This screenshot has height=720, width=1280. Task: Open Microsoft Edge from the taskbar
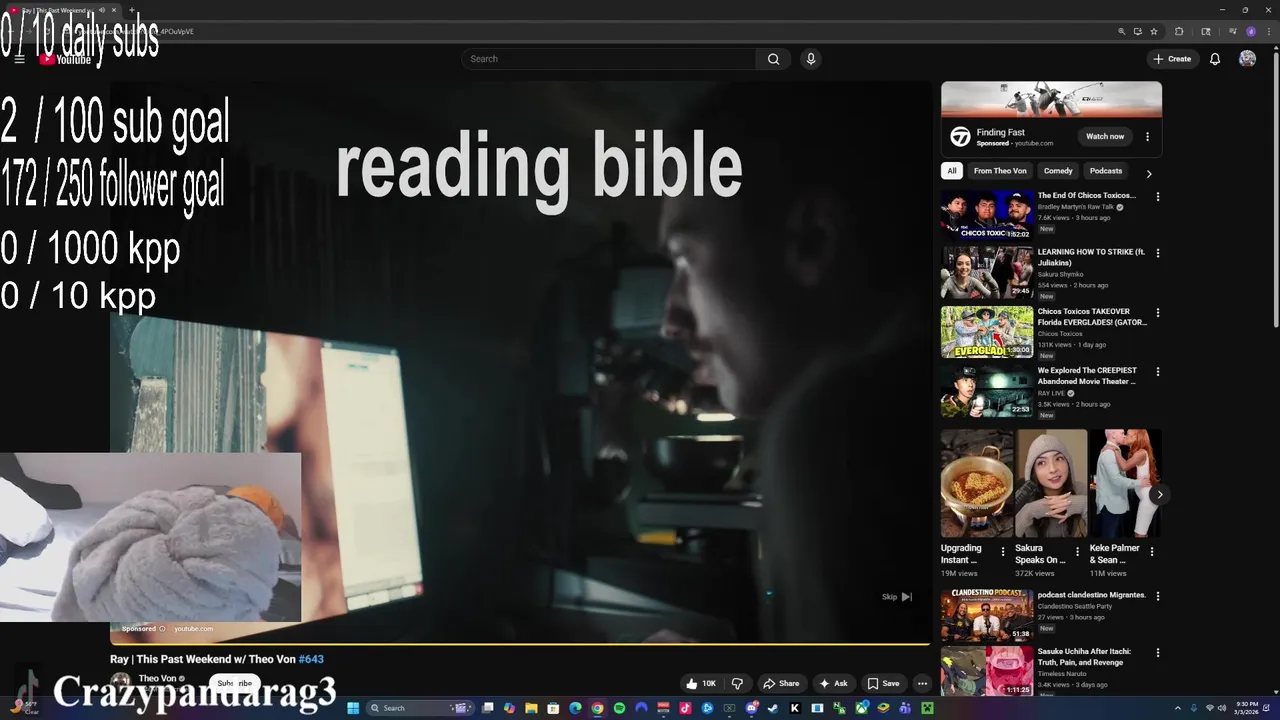(575, 708)
